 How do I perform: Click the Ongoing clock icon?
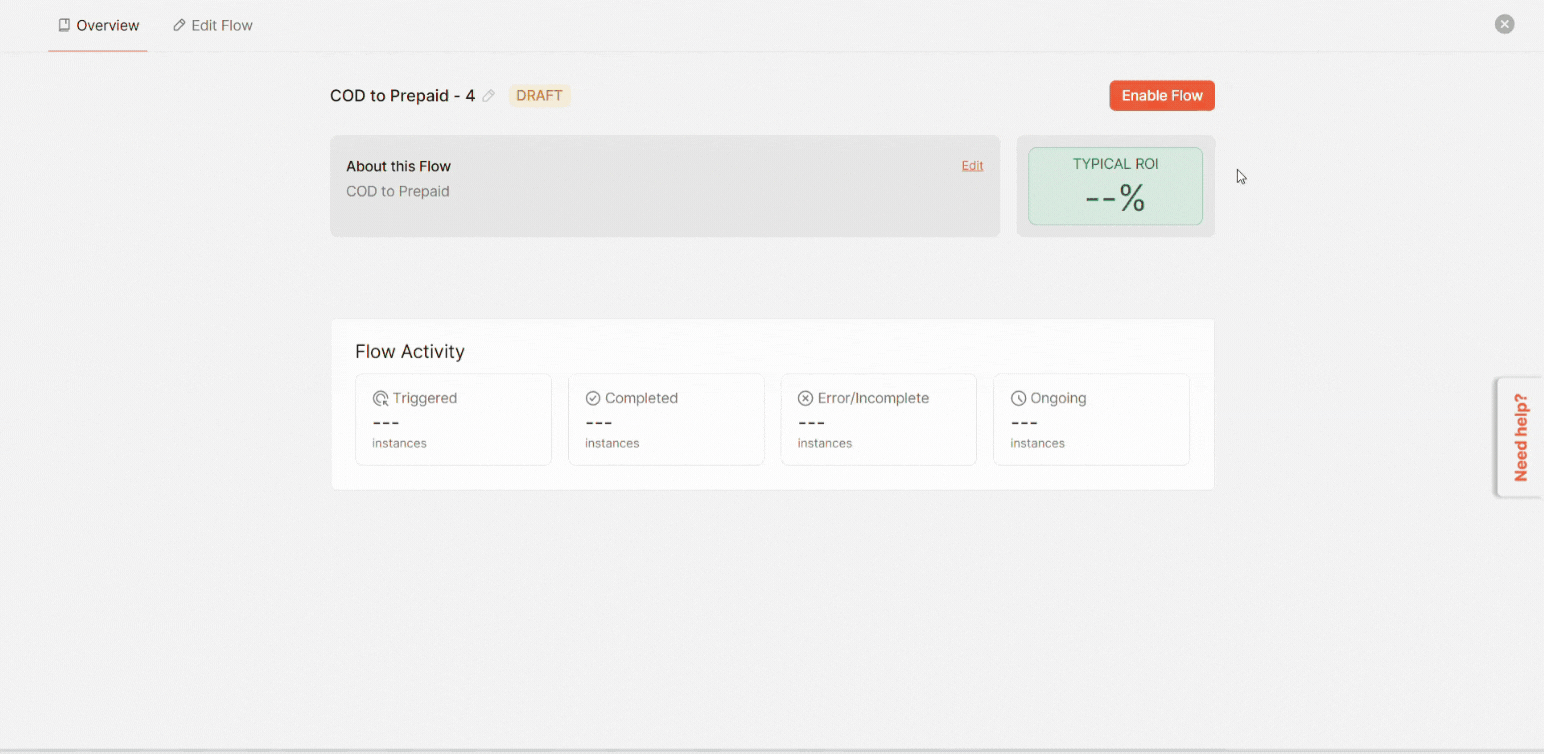click(x=1018, y=398)
